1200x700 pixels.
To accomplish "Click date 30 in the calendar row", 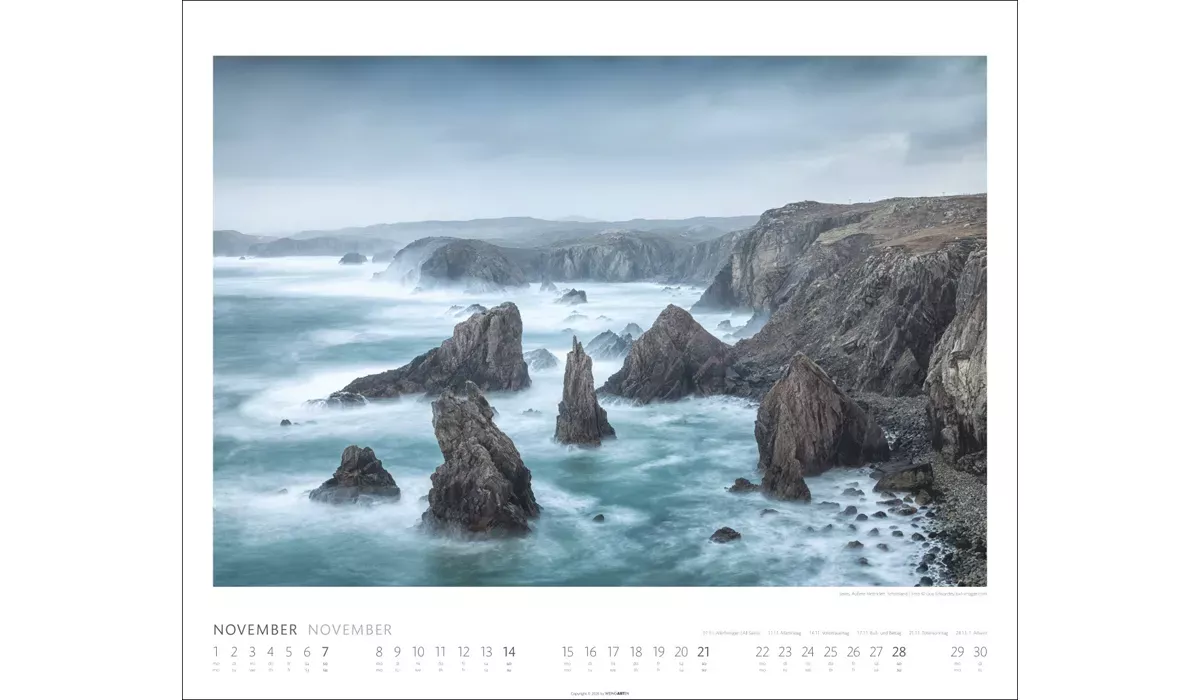I will coord(980,652).
